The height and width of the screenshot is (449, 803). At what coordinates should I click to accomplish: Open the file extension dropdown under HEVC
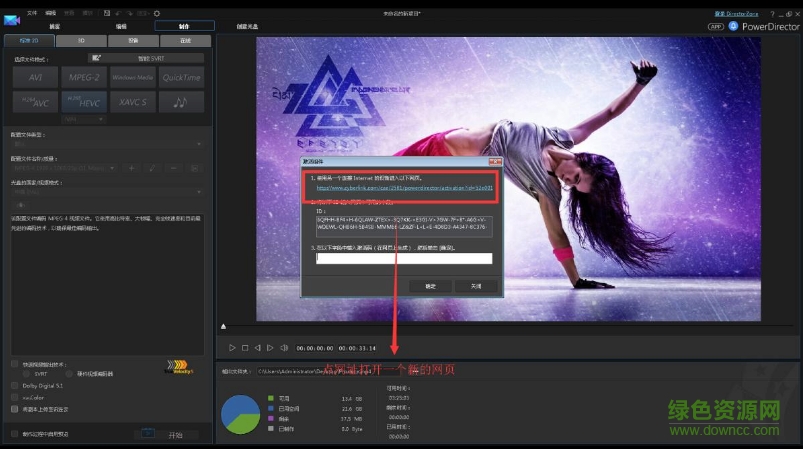click(x=84, y=119)
